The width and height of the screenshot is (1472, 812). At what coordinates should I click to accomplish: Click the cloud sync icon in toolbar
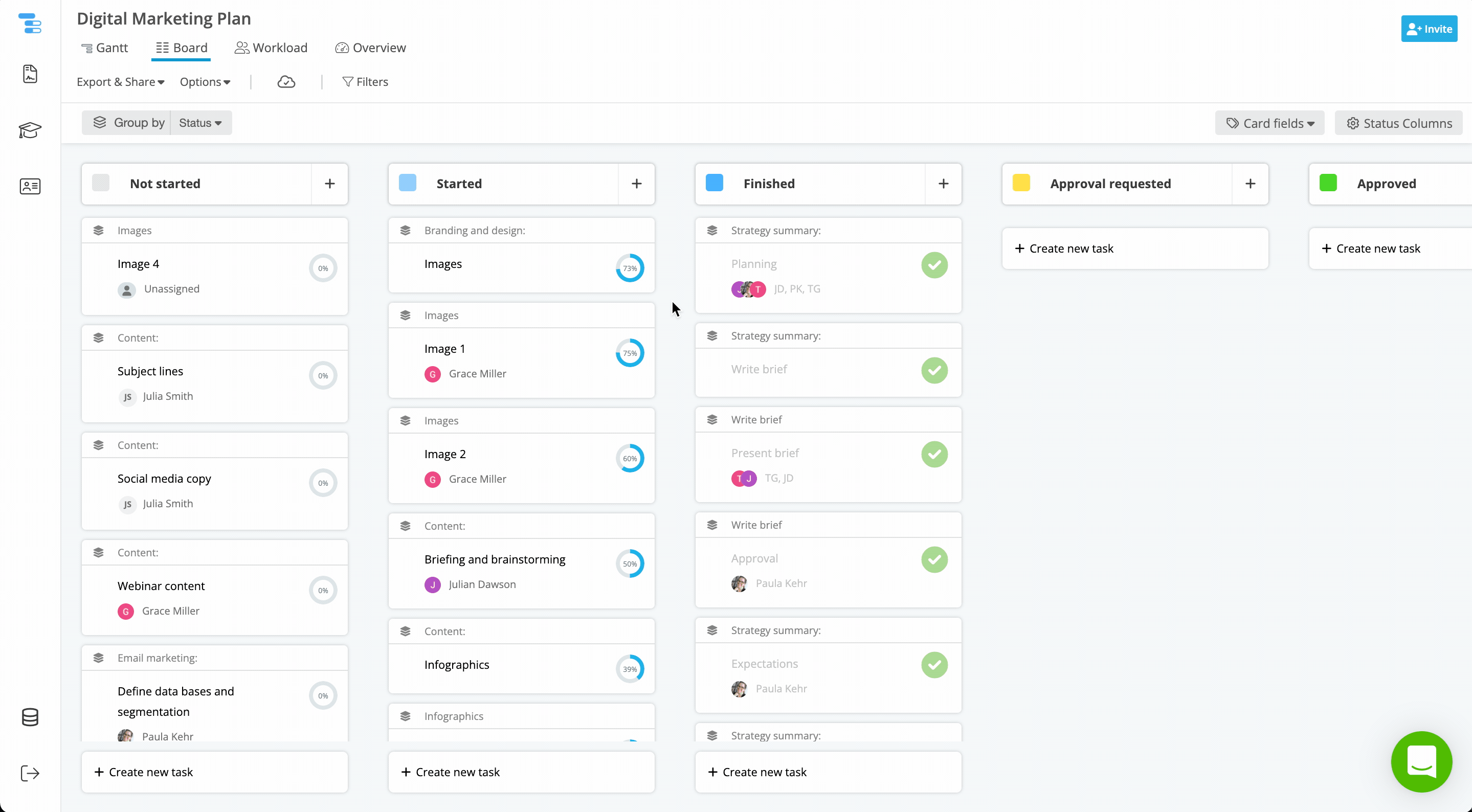[x=286, y=82]
